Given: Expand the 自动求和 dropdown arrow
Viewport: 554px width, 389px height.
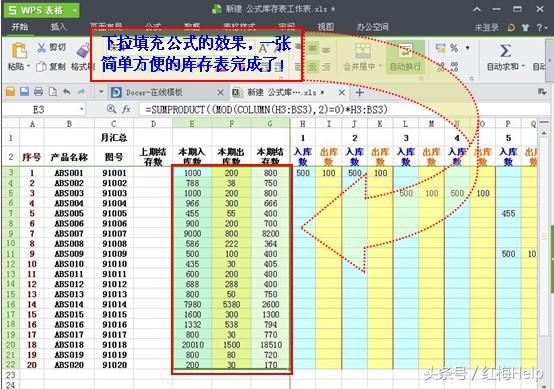Looking at the screenshot, I should 523,66.
